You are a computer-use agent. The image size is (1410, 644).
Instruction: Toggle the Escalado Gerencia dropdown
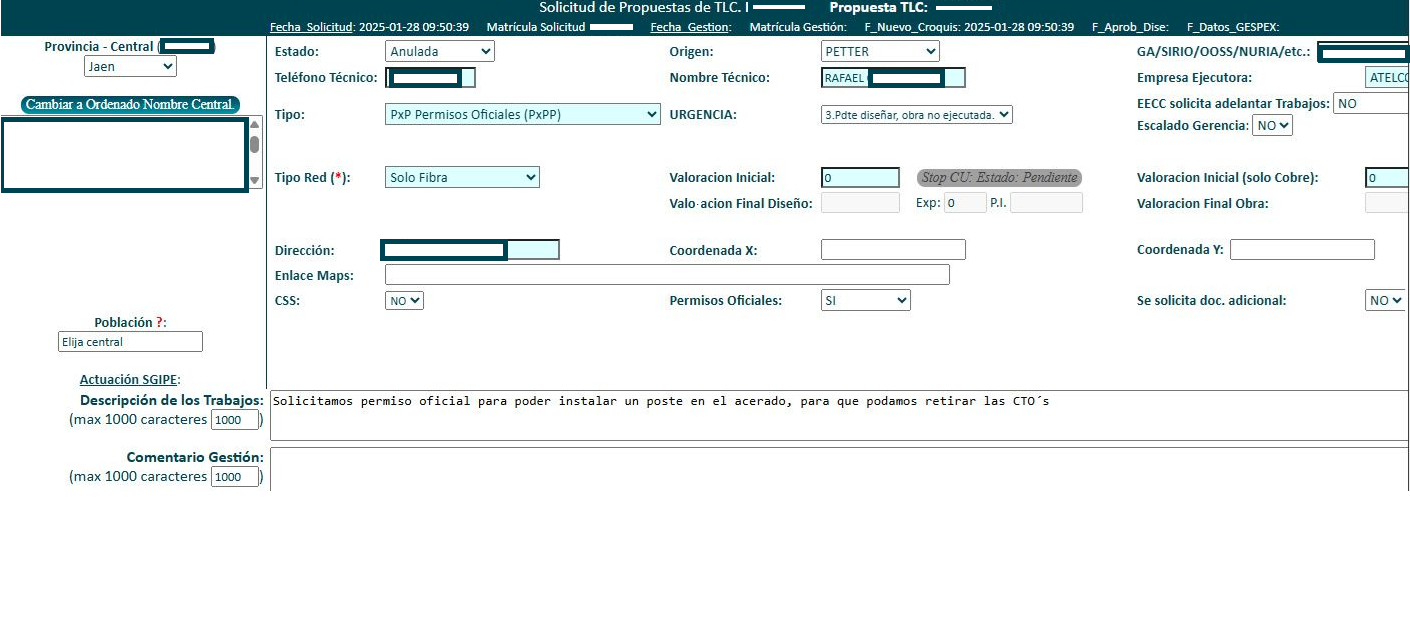[1272, 126]
